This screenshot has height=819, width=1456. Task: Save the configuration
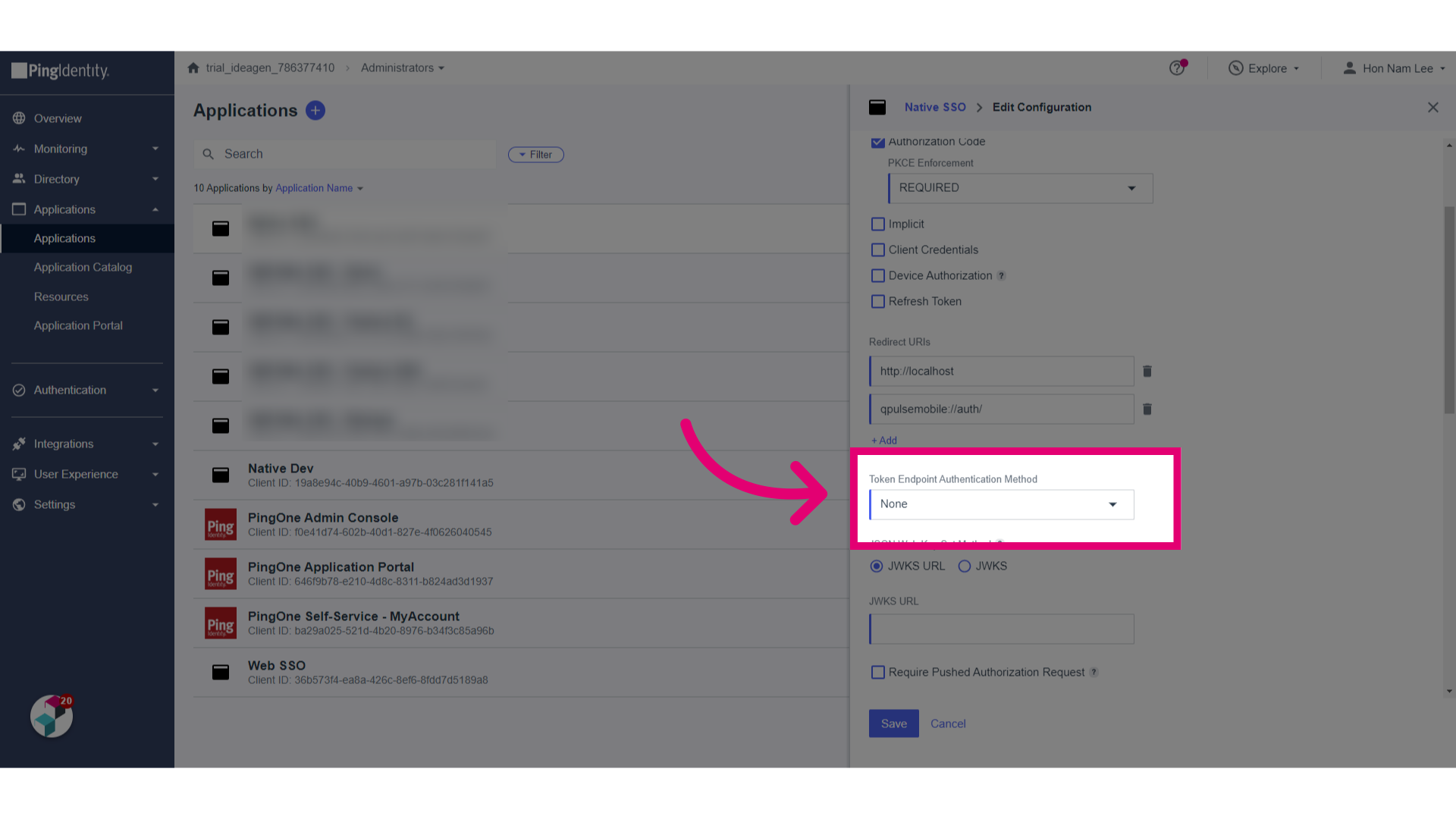click(x=894, y=723)
